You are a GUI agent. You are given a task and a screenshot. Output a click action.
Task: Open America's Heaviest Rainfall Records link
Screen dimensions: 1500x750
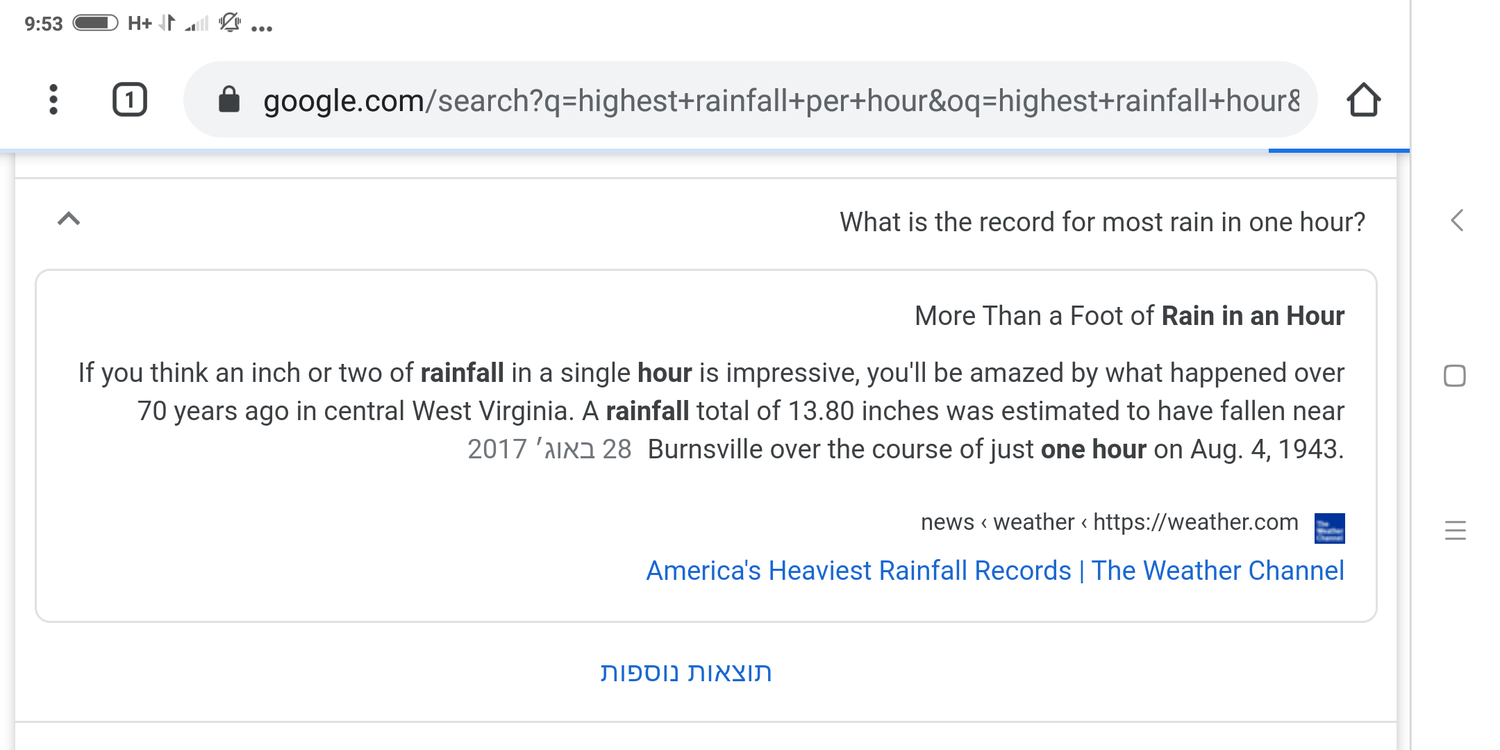click(x=995, y=571)
